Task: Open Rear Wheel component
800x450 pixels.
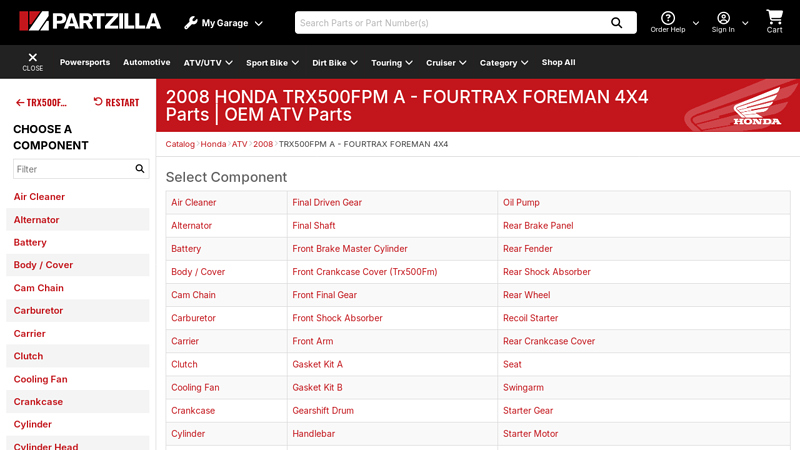Action: pyautogui.click(x=527, y=295)
